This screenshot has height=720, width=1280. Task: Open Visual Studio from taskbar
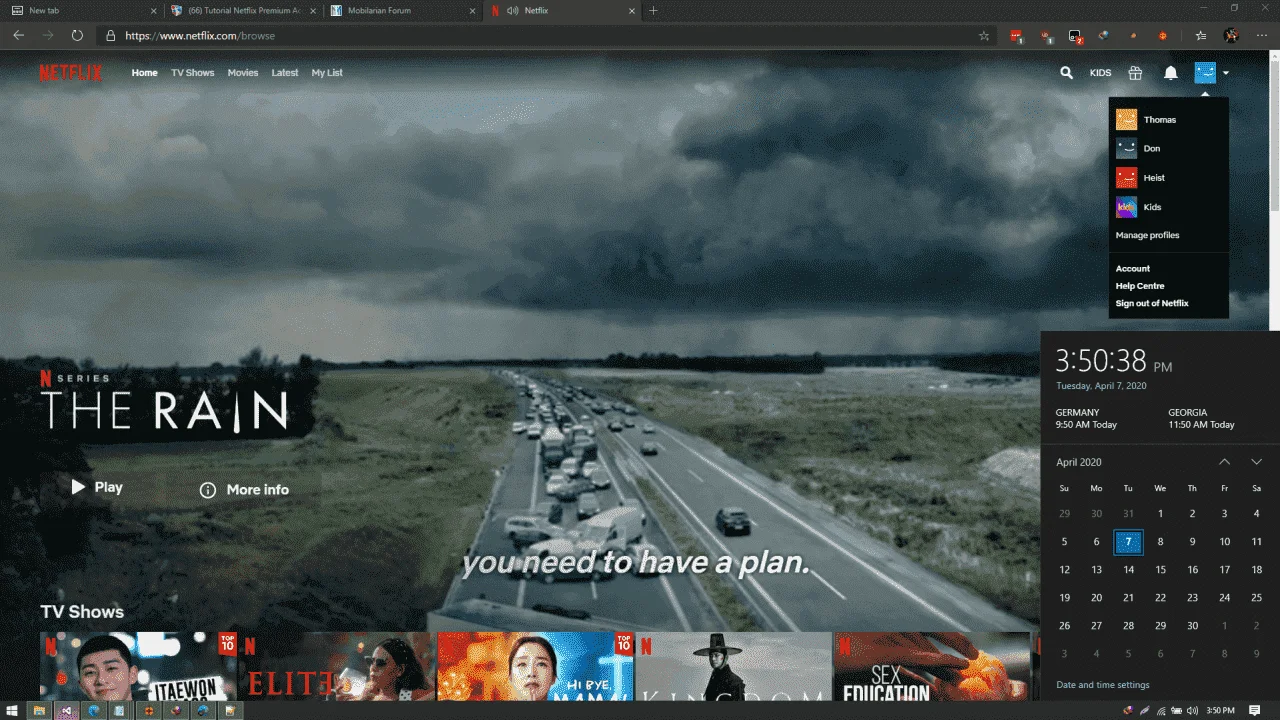click(67, 710)
